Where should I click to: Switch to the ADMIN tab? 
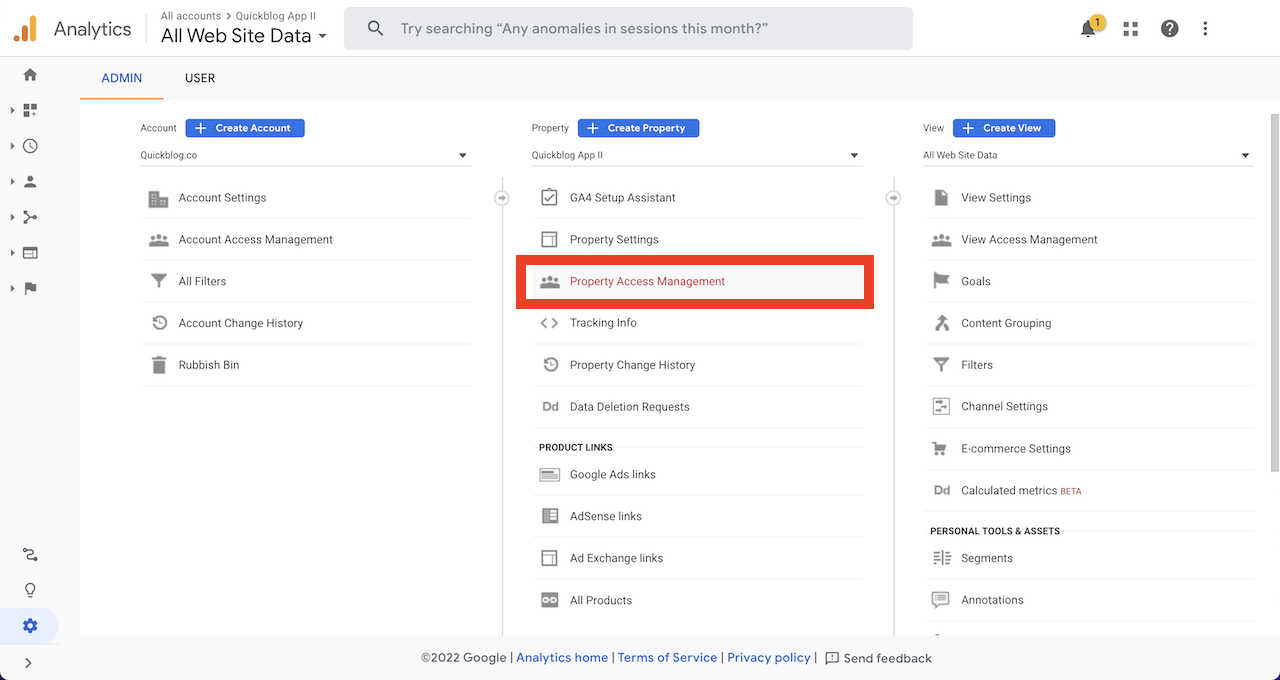[x=122, y=78]
